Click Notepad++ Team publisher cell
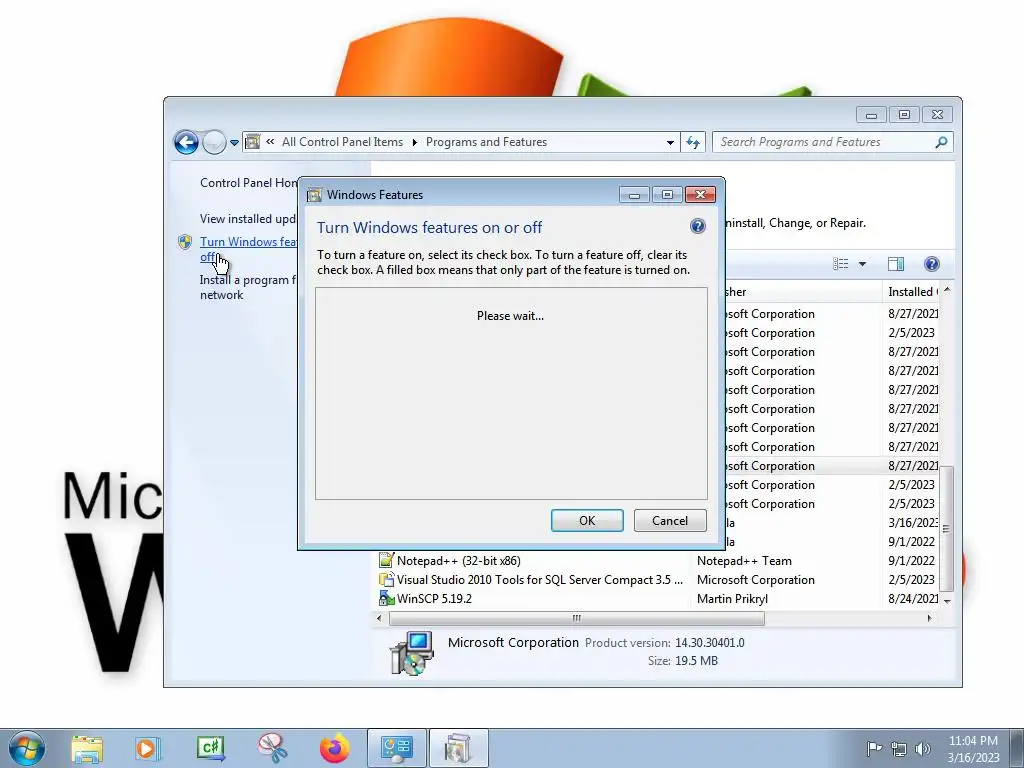The width and height of the screenshot is (1024, 768). pyautogui.click(x=744, y=560)
